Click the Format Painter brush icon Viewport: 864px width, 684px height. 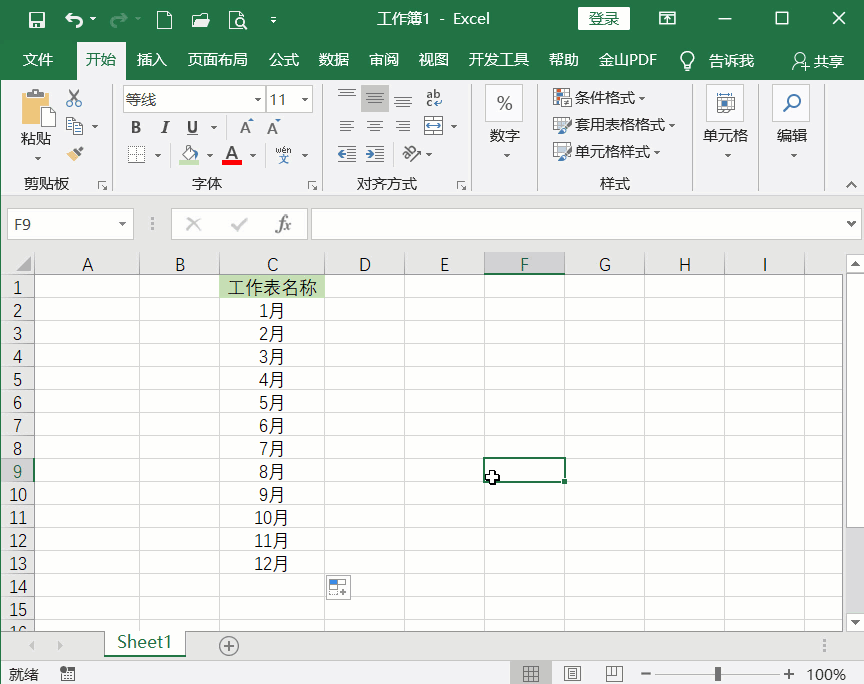[75, 153]
